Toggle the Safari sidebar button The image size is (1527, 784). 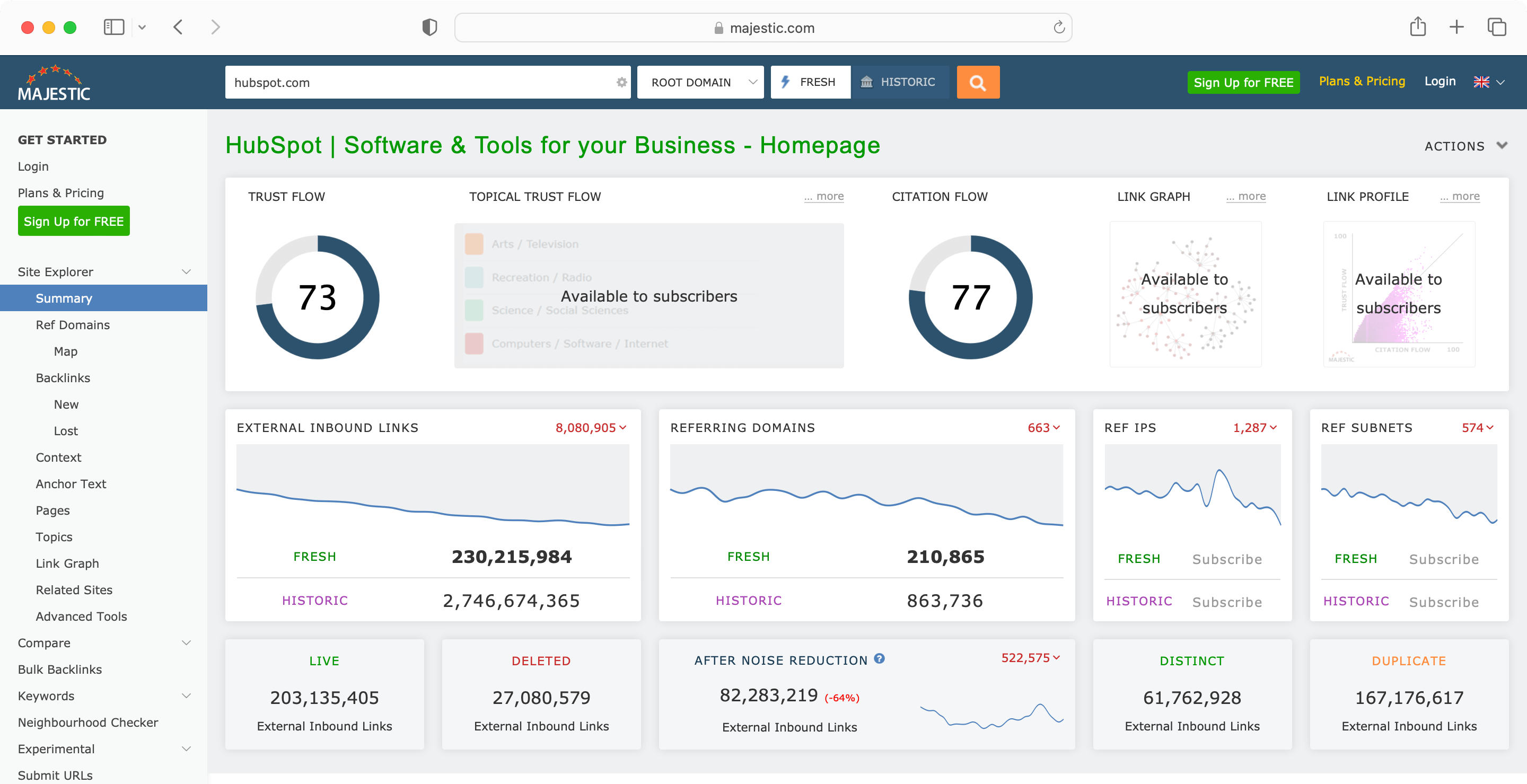[114, 27]
